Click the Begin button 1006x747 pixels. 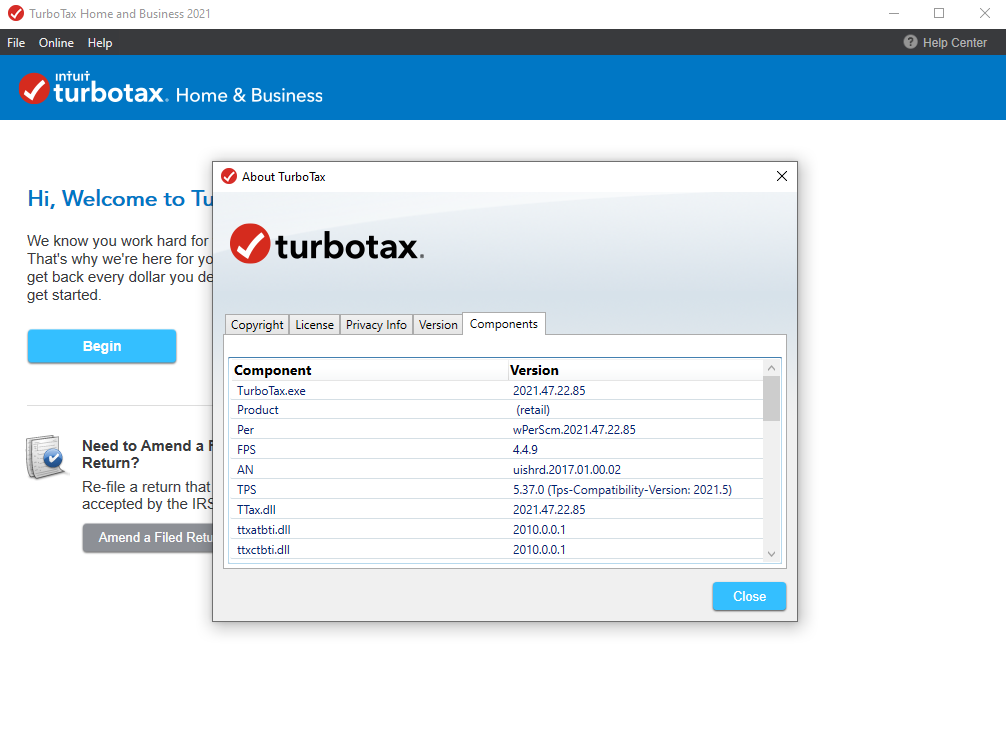[102, 347]
